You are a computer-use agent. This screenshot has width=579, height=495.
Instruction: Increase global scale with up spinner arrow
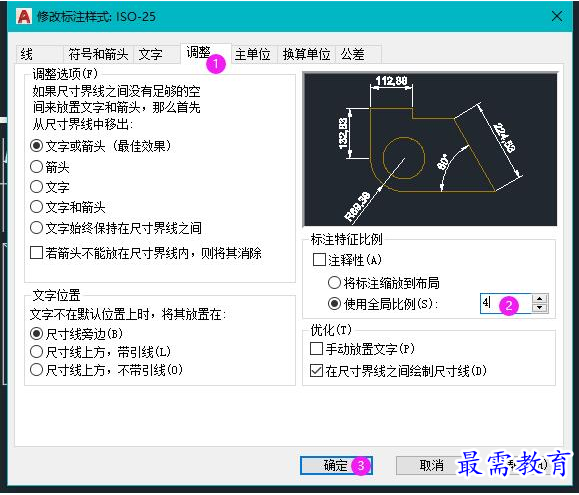coord(540,299)
